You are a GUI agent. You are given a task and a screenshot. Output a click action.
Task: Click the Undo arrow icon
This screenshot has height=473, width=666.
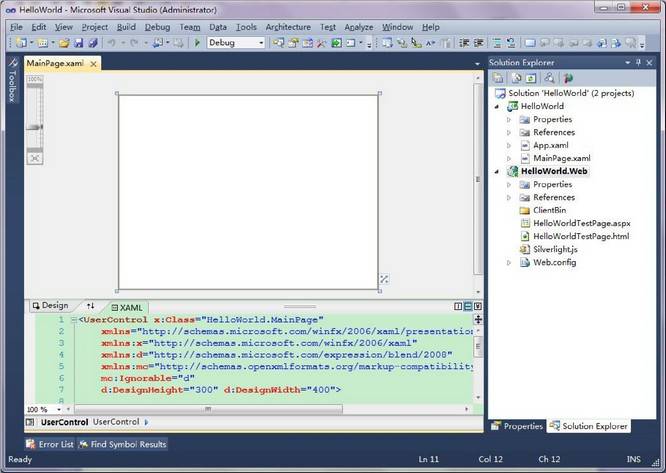coord(111,42)
